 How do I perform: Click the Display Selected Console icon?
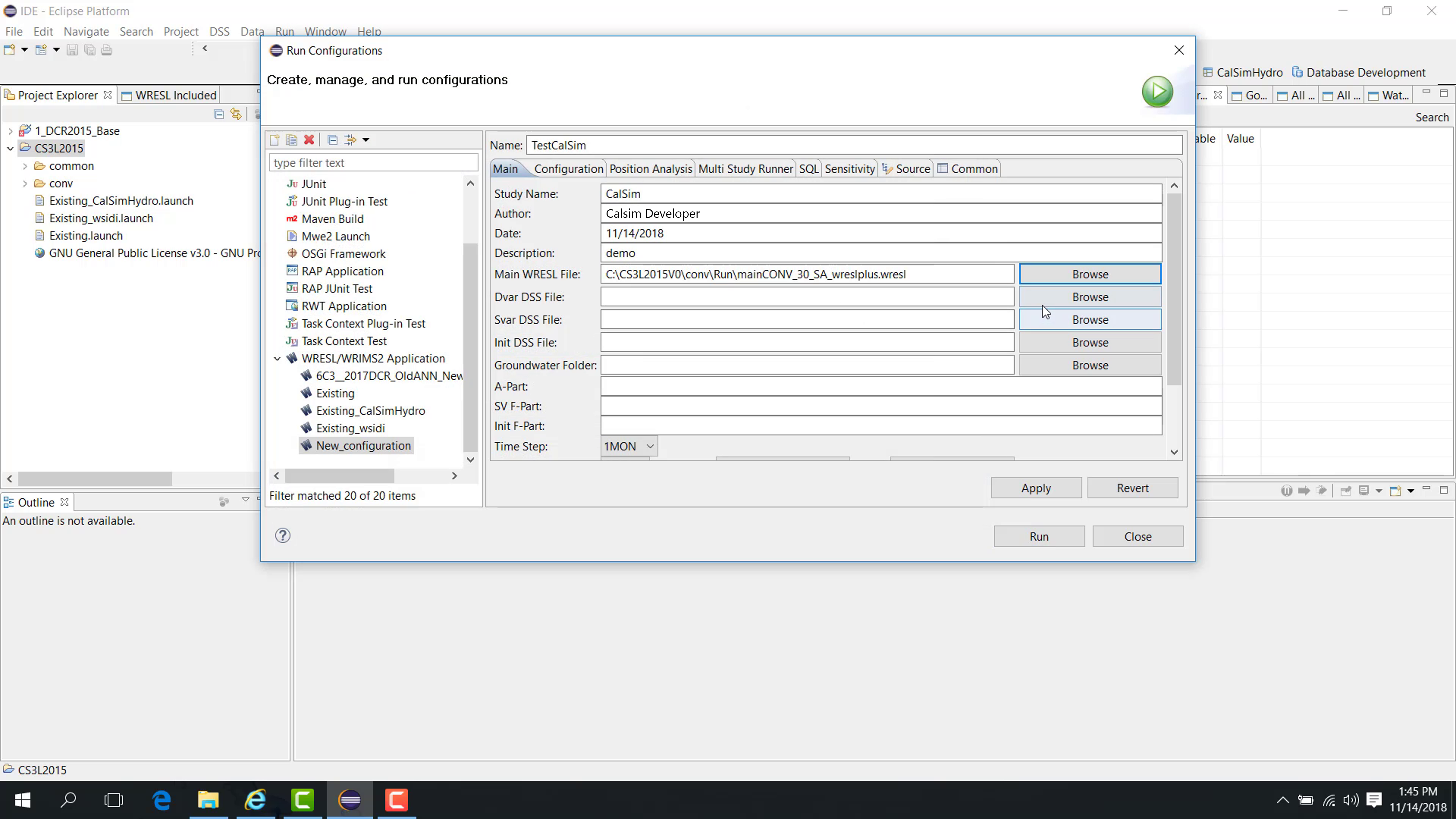tap(1364, 490)
